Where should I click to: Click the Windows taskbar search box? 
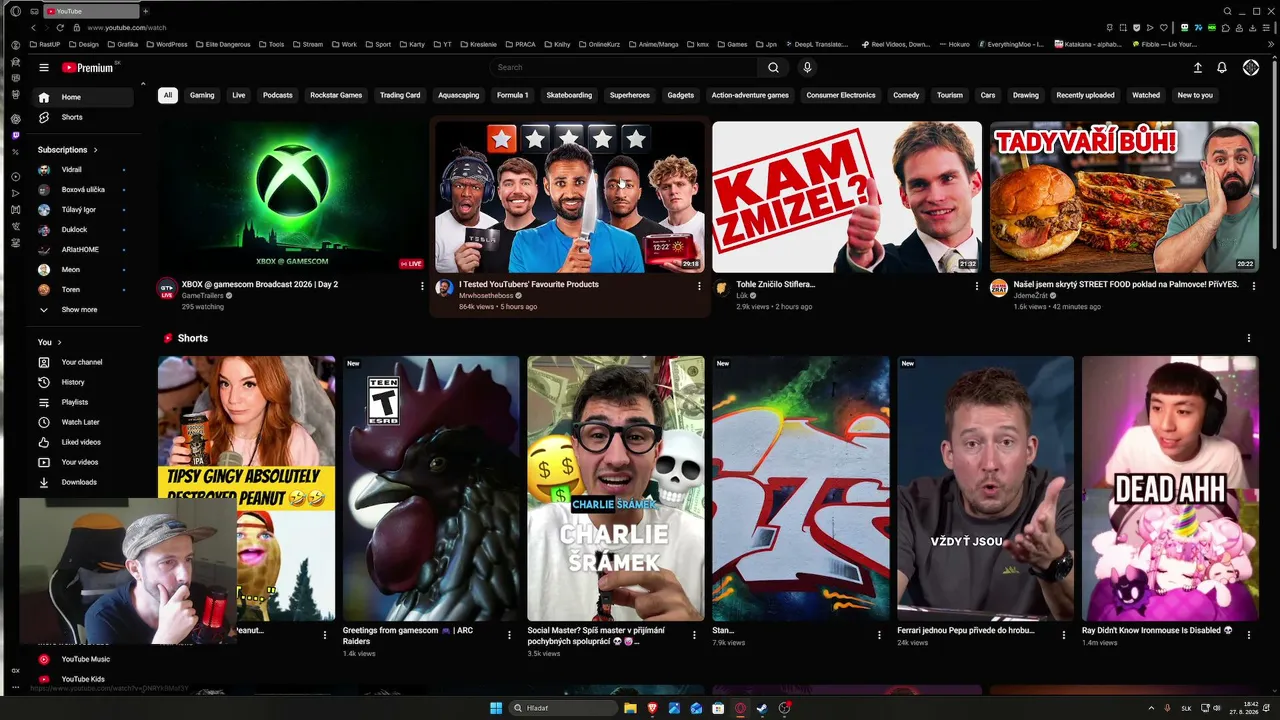click(563, 708)
